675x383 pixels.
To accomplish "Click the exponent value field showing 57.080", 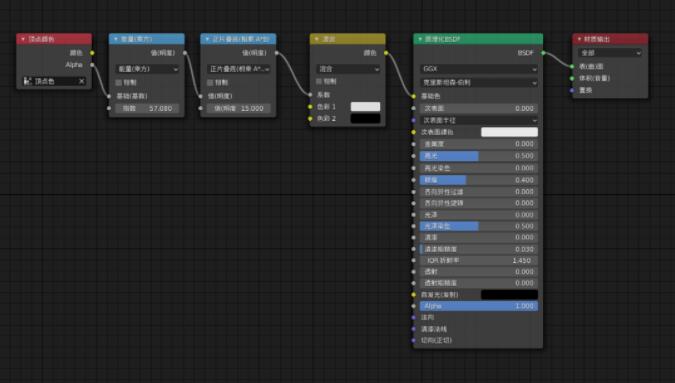I will coord(147,108).
